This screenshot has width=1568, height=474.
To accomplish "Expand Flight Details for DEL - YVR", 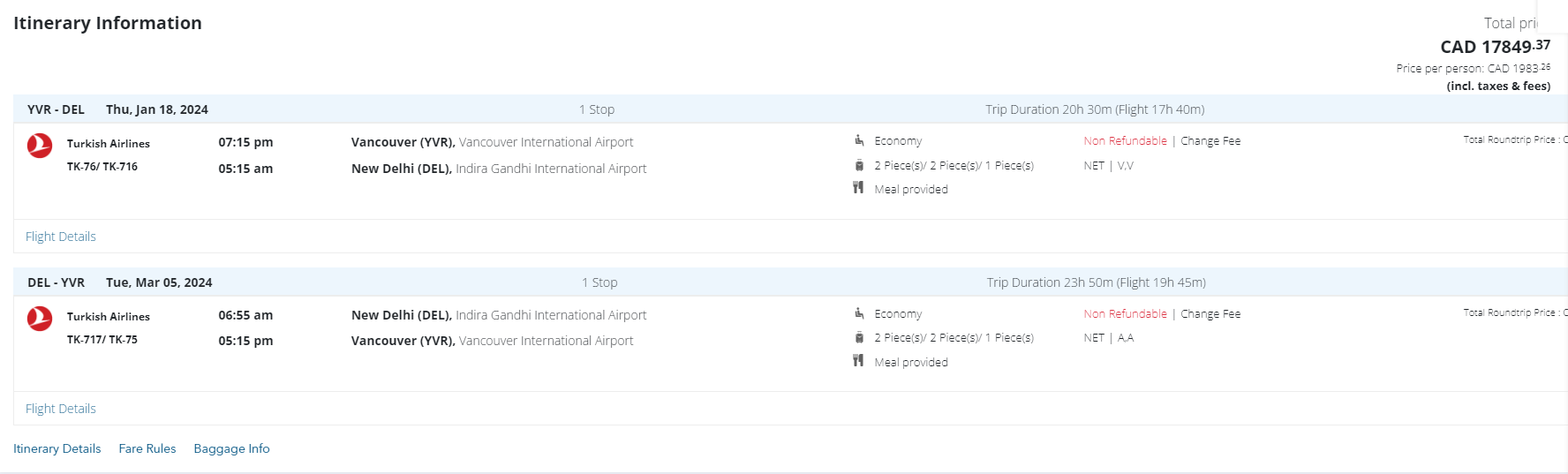I will coord(61,409).
